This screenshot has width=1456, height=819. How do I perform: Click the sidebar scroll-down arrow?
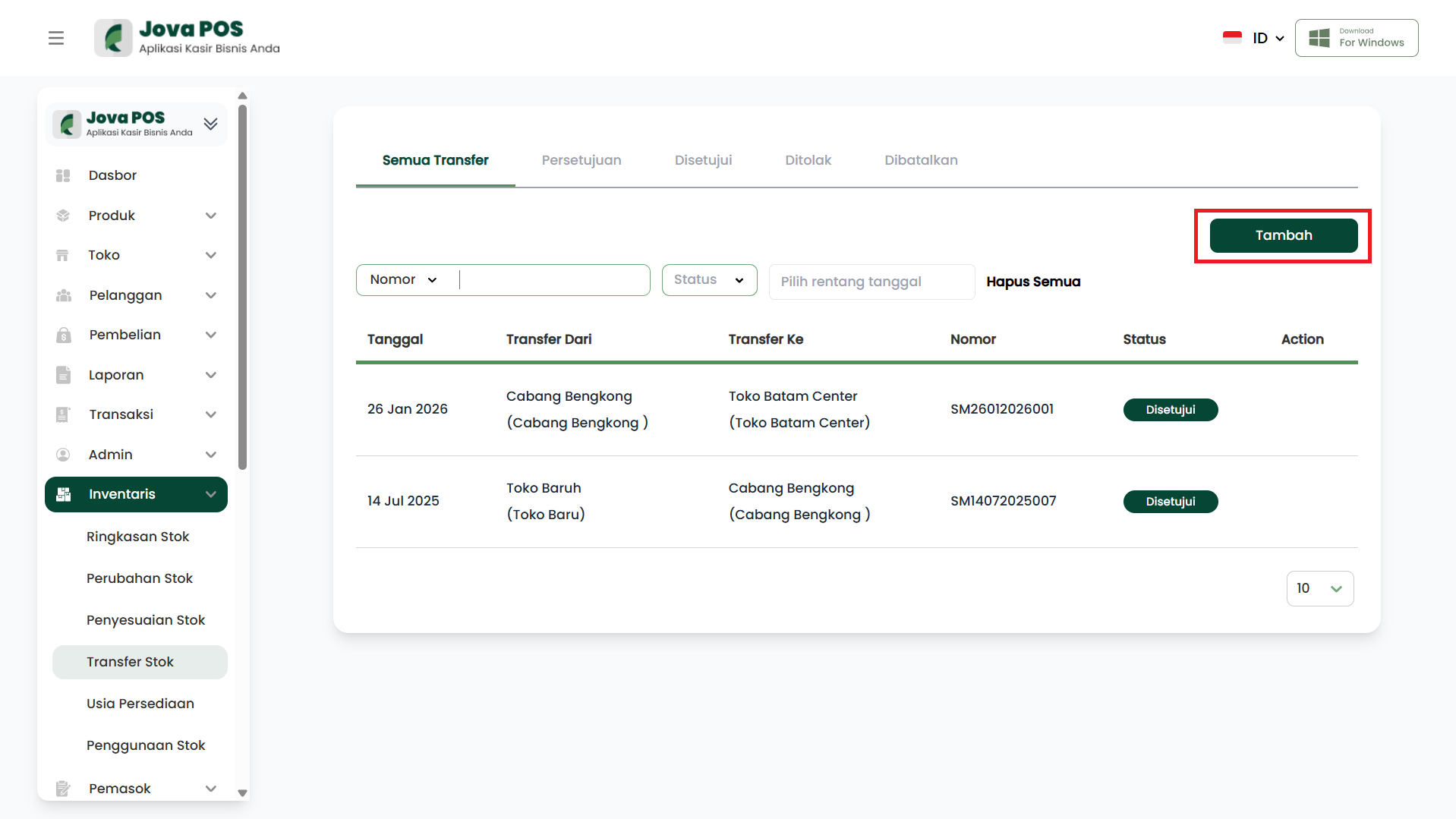(242, 792)
